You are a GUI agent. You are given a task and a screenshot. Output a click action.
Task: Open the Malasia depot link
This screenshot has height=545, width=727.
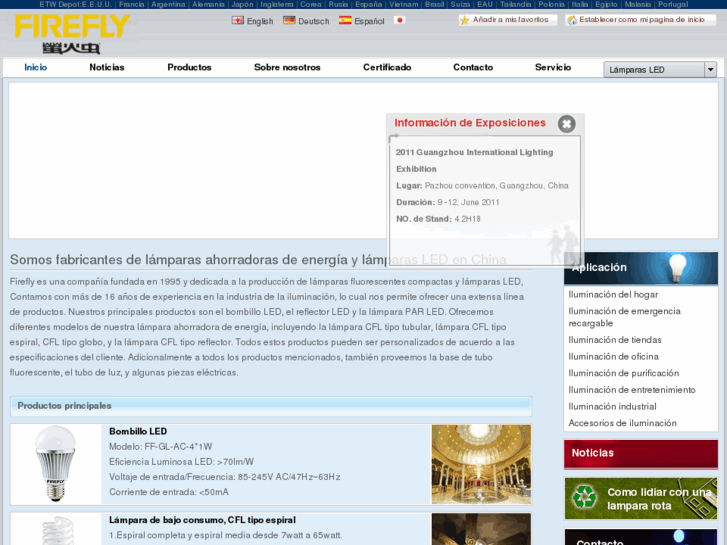point(638,4)
